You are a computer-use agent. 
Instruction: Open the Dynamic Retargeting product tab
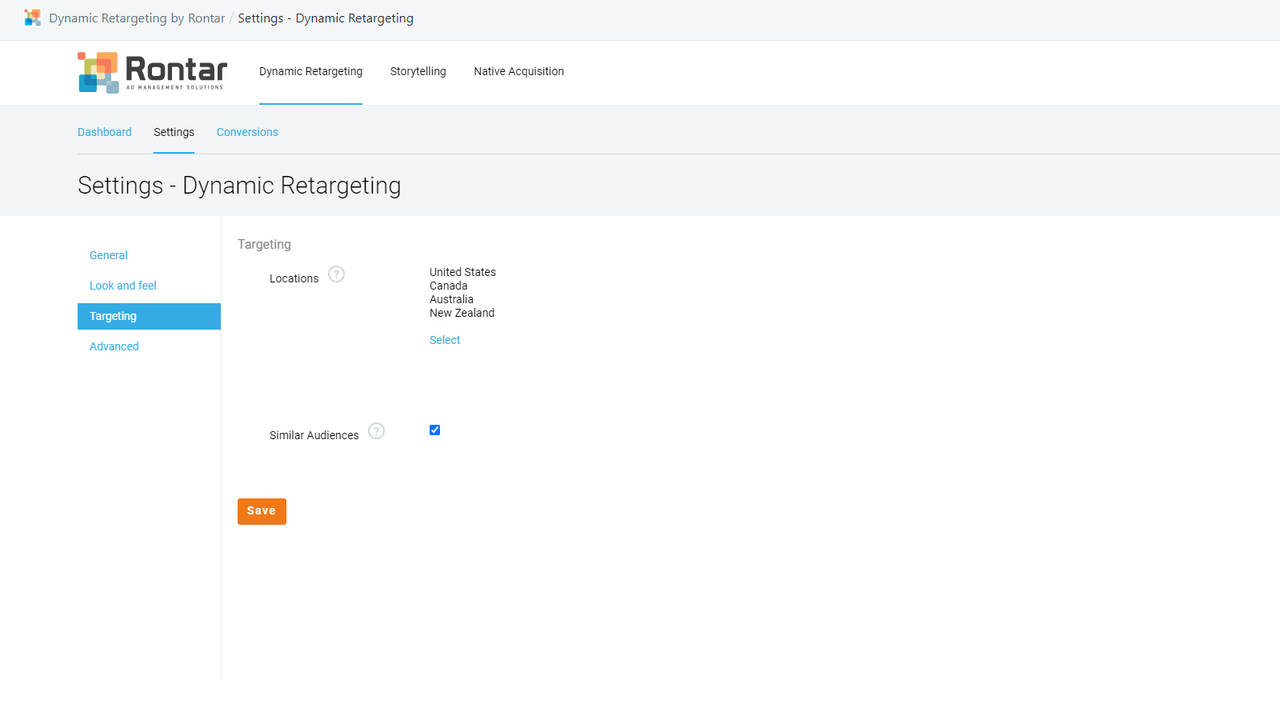tap(310, 71)
